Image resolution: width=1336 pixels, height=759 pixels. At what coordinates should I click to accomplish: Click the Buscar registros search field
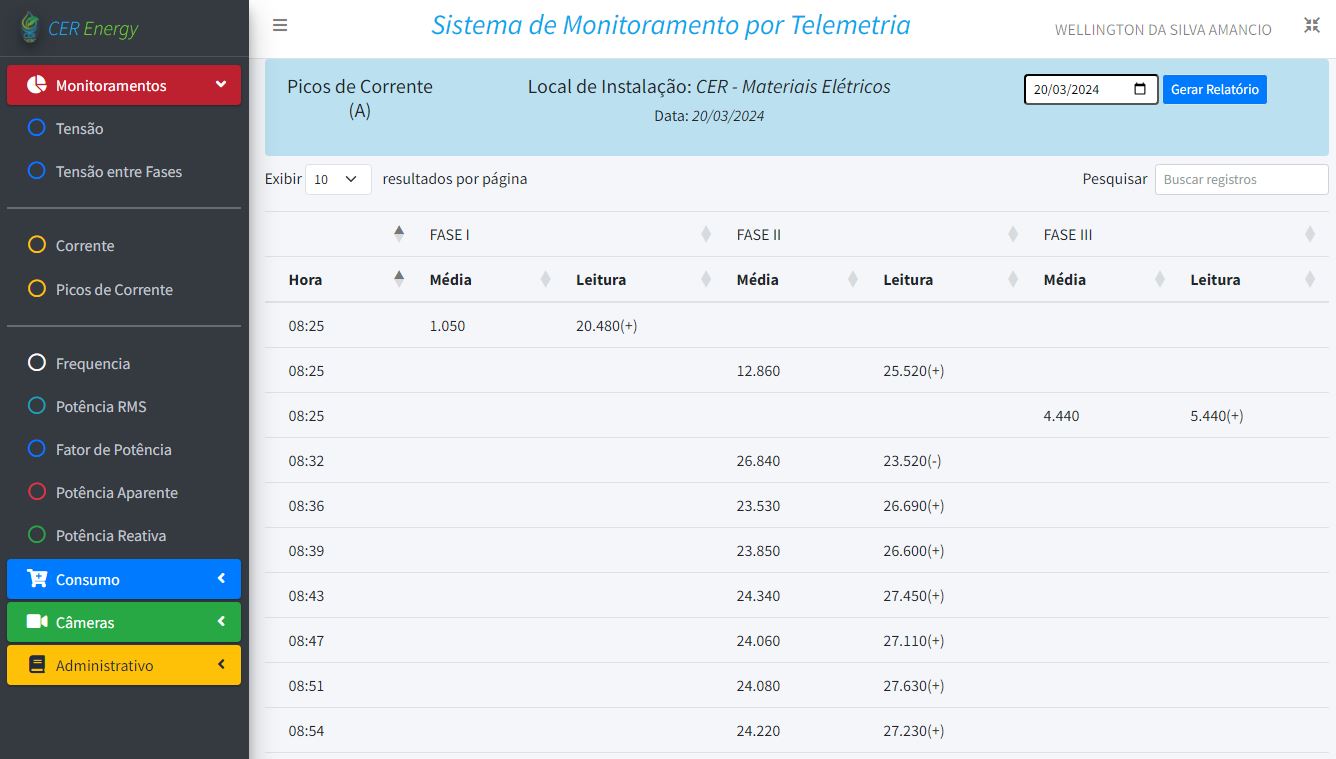[x=1241, y=179]
